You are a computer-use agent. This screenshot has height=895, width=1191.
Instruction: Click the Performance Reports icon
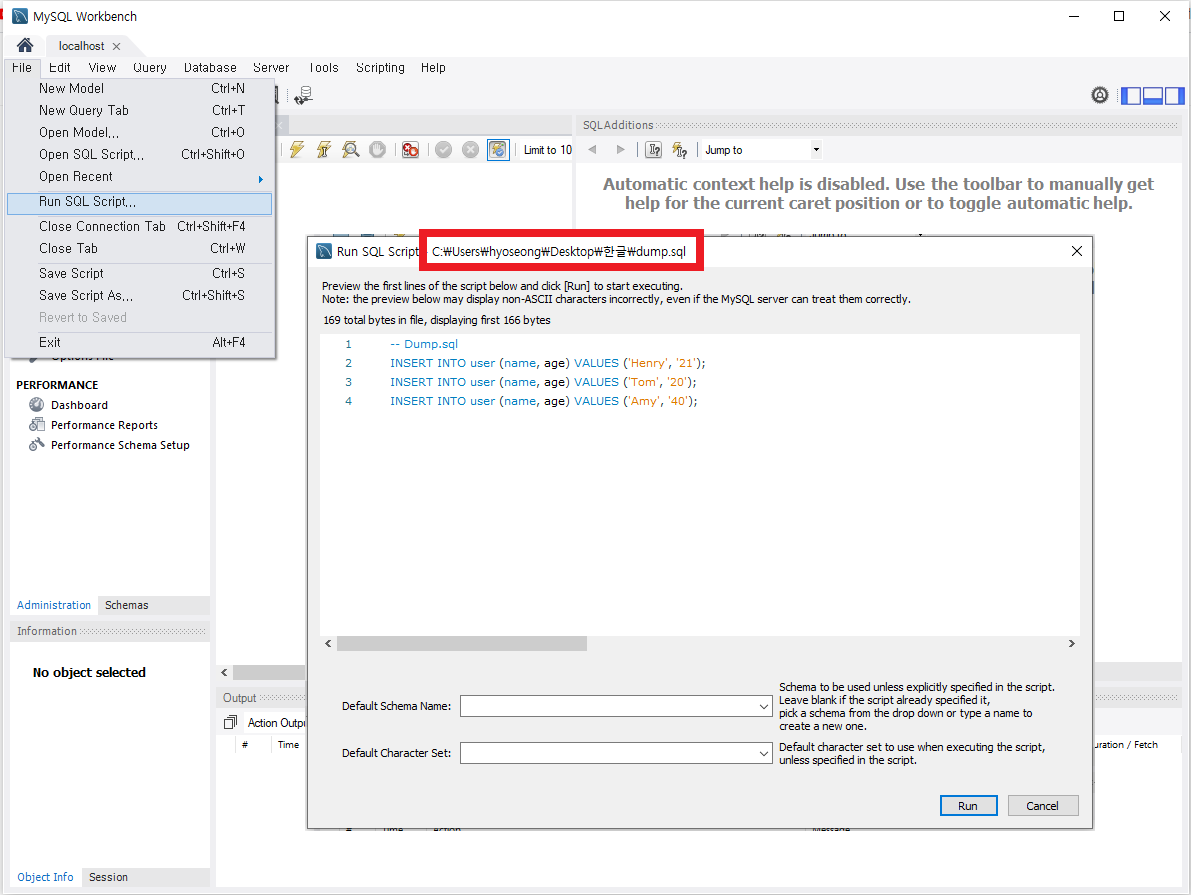tap(36, 425)
